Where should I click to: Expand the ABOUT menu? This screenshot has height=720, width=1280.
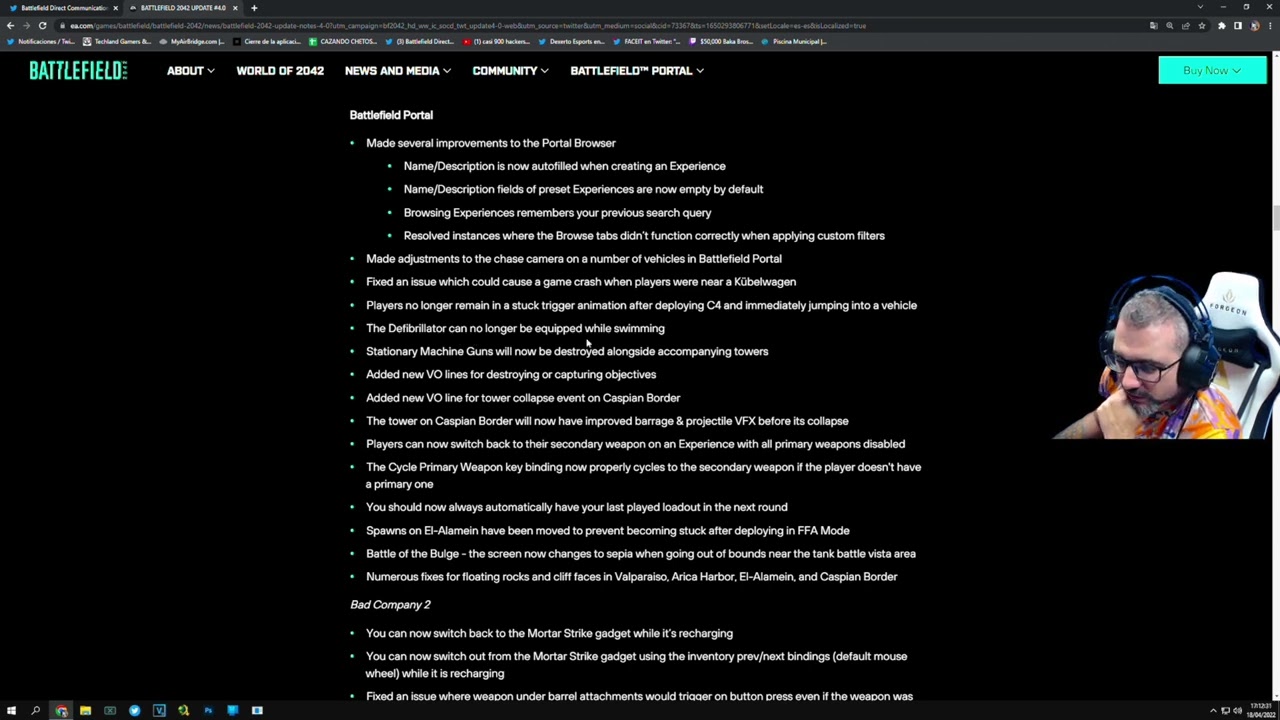point(190,71)
